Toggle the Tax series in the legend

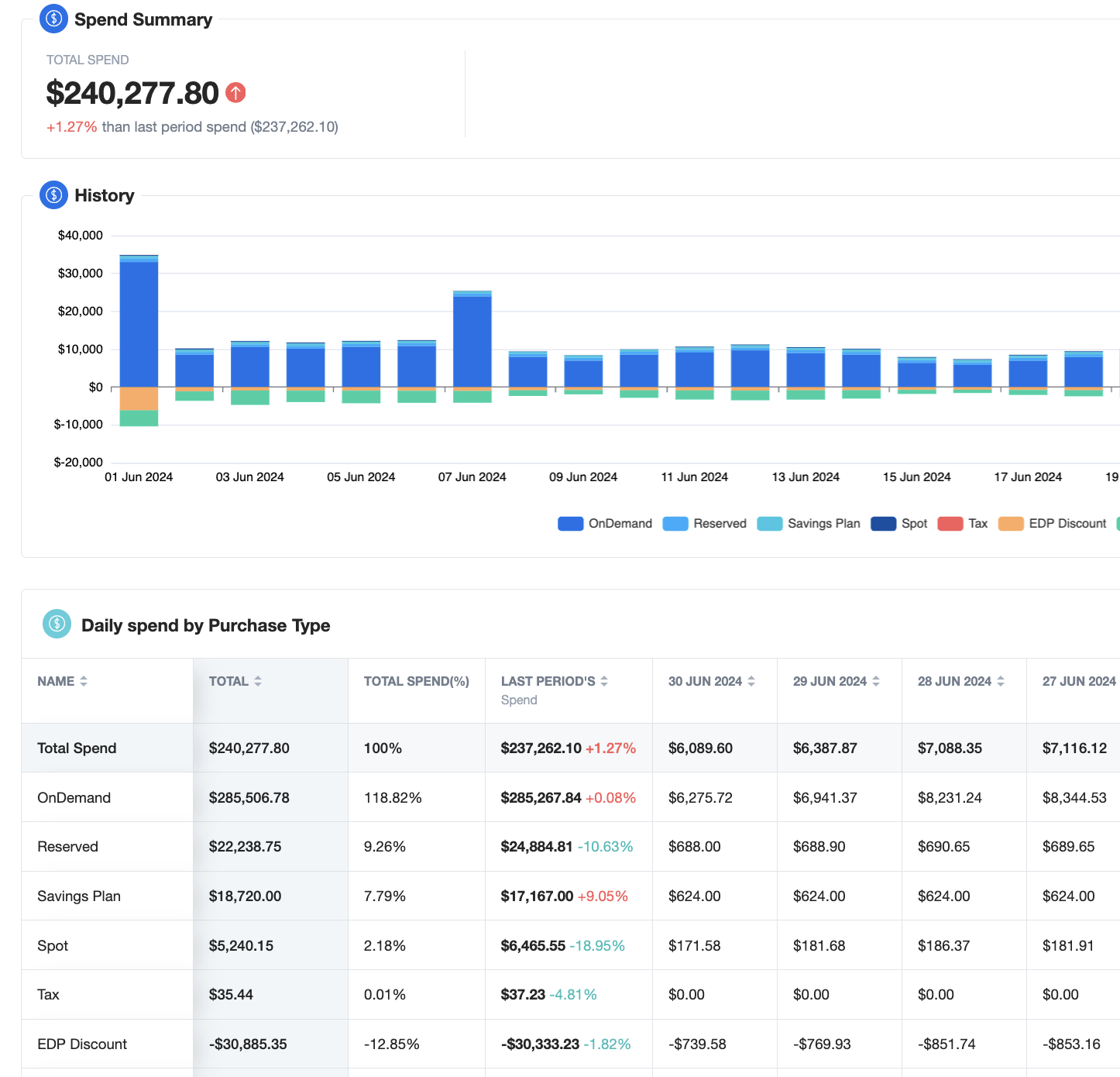tap(963, 524)
